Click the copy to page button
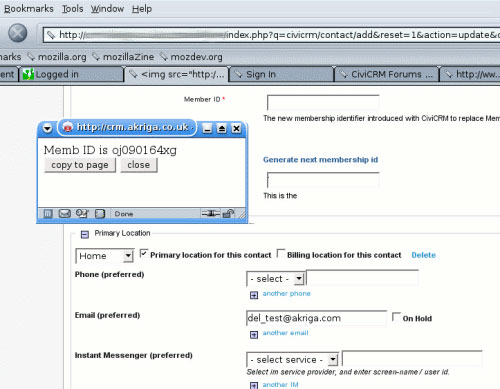This screenshot has width=500, height=389. tap(80, 165)
